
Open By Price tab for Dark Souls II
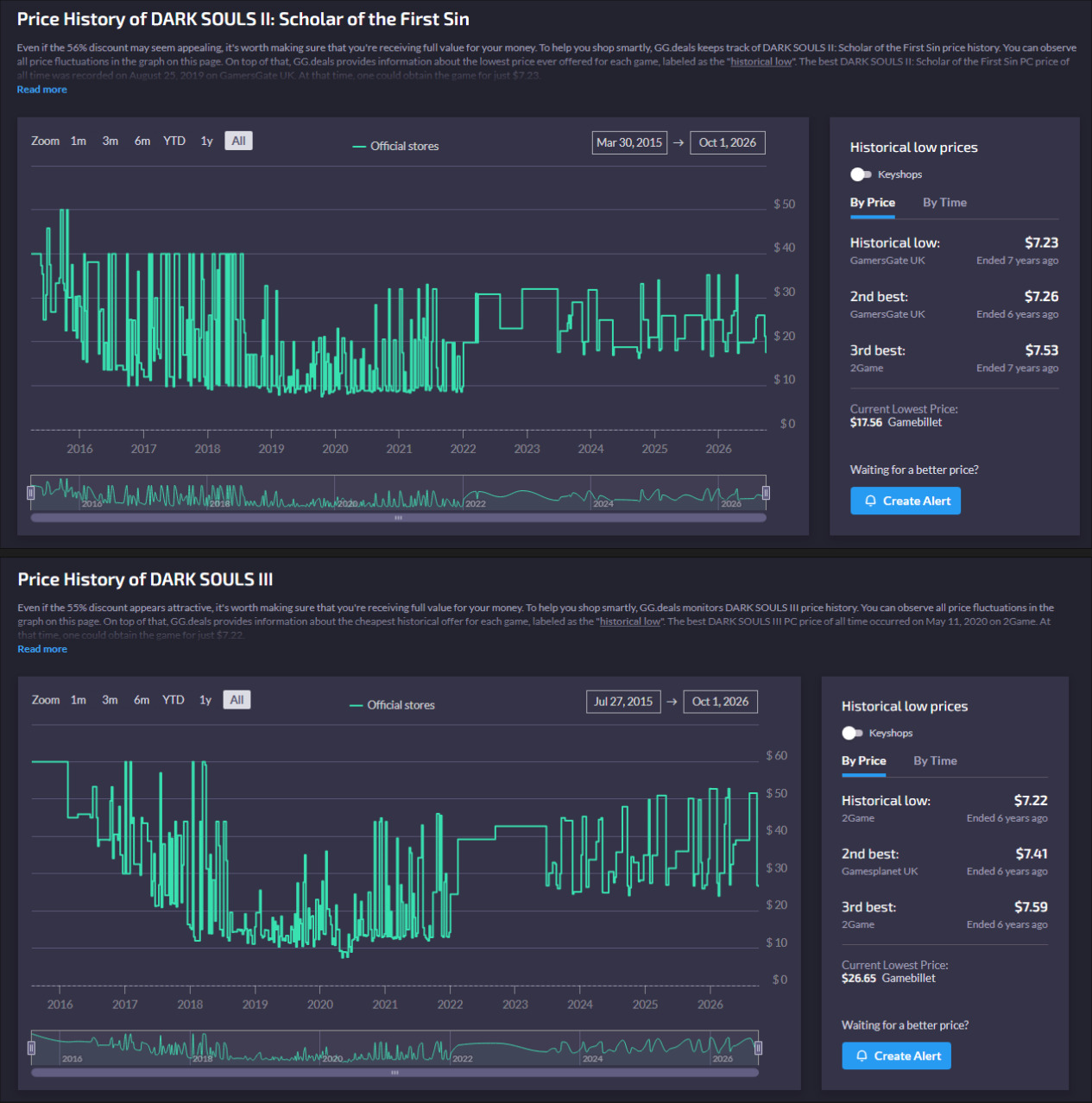[873, 203]
